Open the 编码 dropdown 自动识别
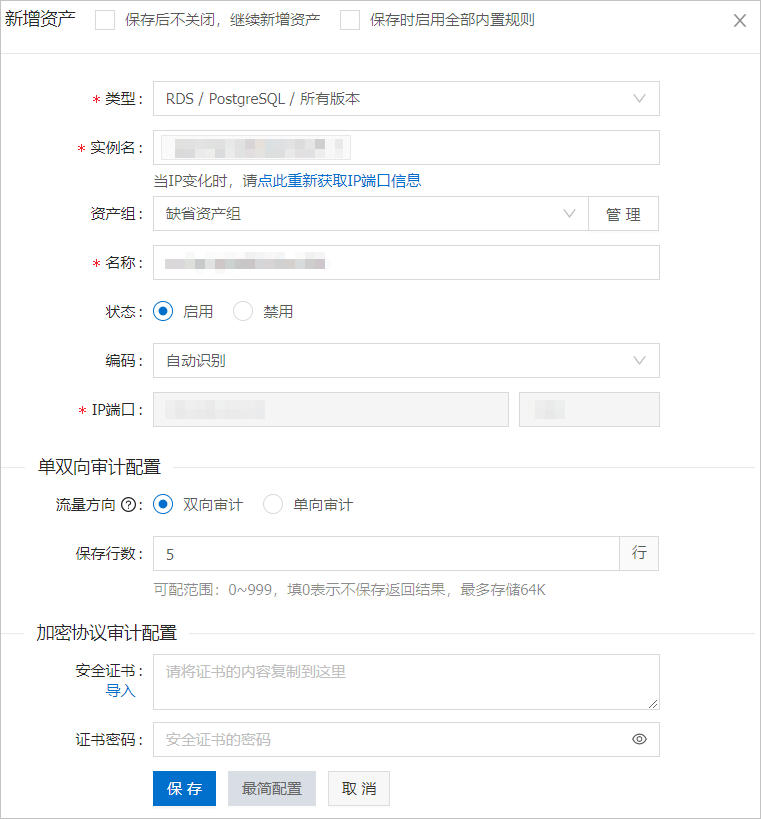 coord(406,360)
